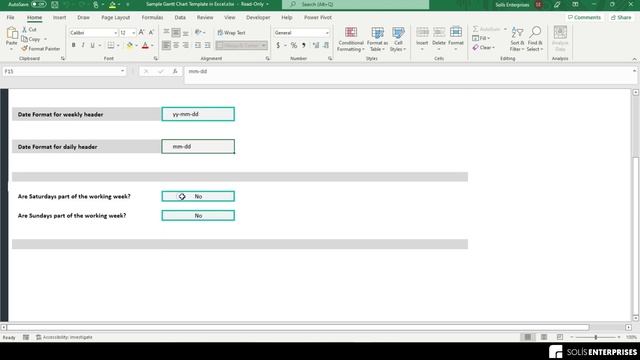640x360 pixels.
Task: Expand the Alignment group dialog launcher
Action: (267, 59)
